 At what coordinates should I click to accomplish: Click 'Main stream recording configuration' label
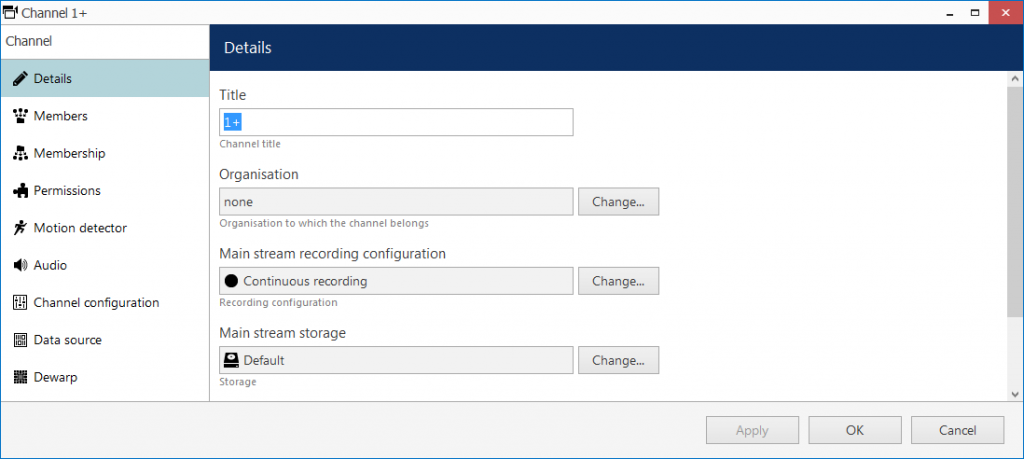(332, 253)
